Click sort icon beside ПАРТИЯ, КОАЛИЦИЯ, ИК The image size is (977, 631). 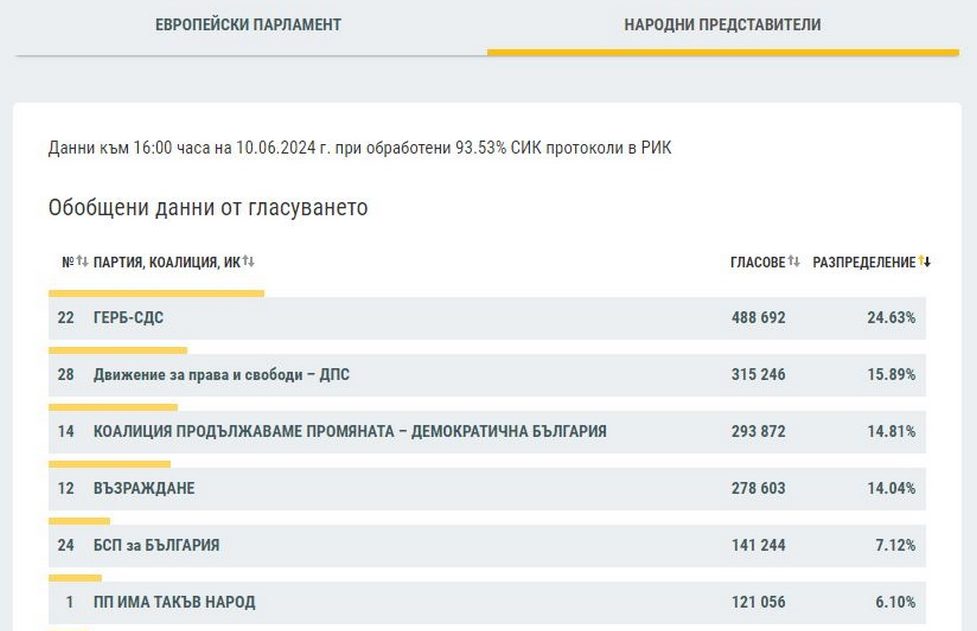tap(248, 262)
